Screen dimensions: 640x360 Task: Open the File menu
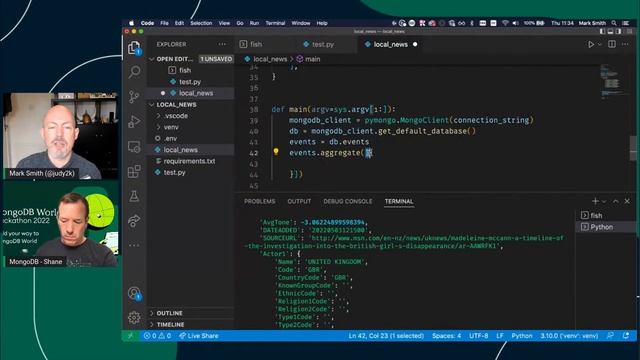(x=164, y=23)
